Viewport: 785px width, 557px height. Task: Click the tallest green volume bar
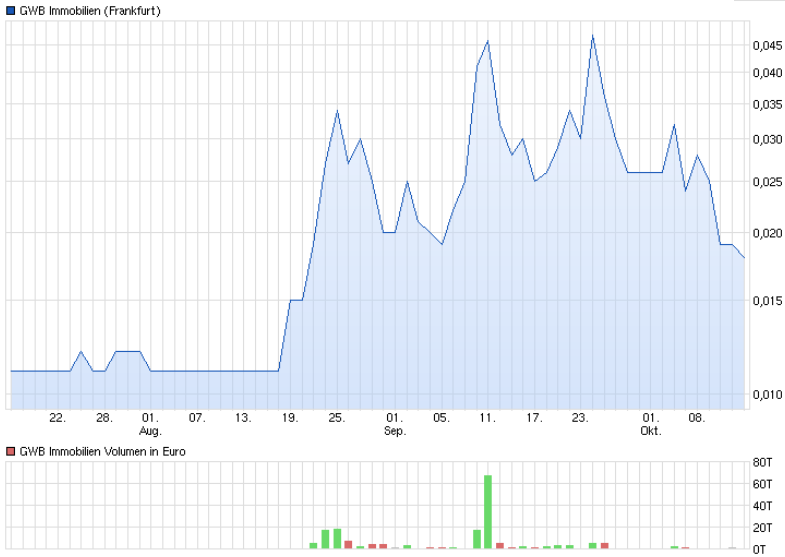pyautogui.click(x=488, y=511)
